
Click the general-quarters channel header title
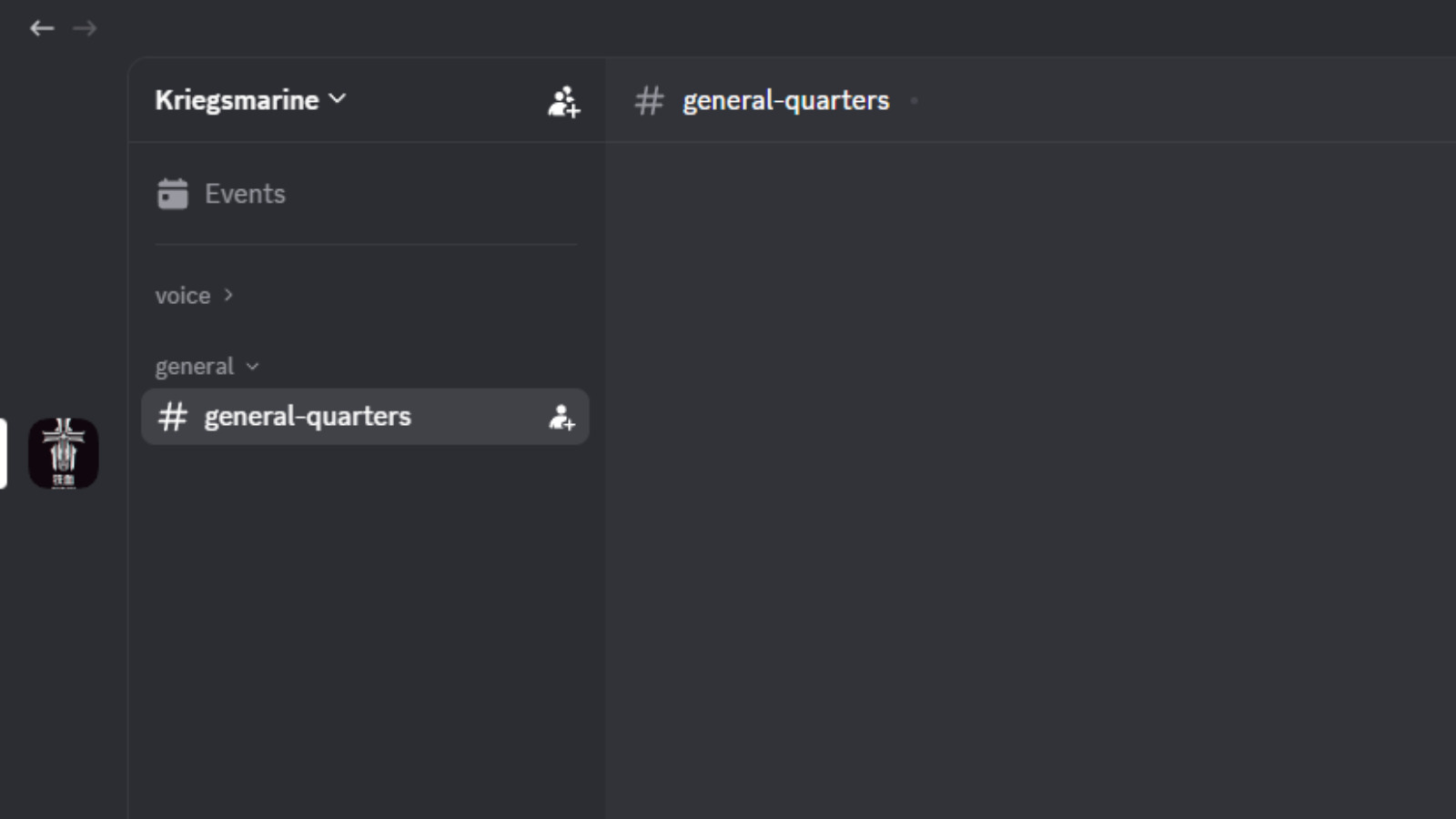[x=786, y=100]
